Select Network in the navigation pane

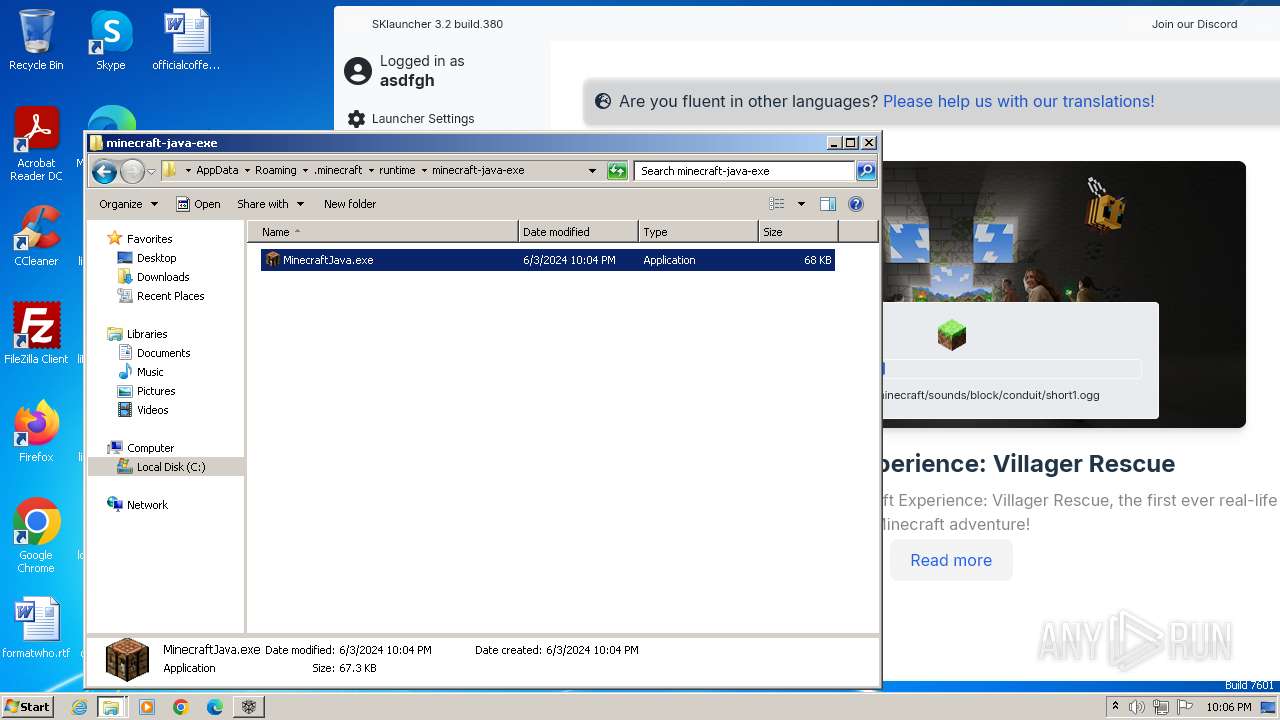tap(147, 505)
